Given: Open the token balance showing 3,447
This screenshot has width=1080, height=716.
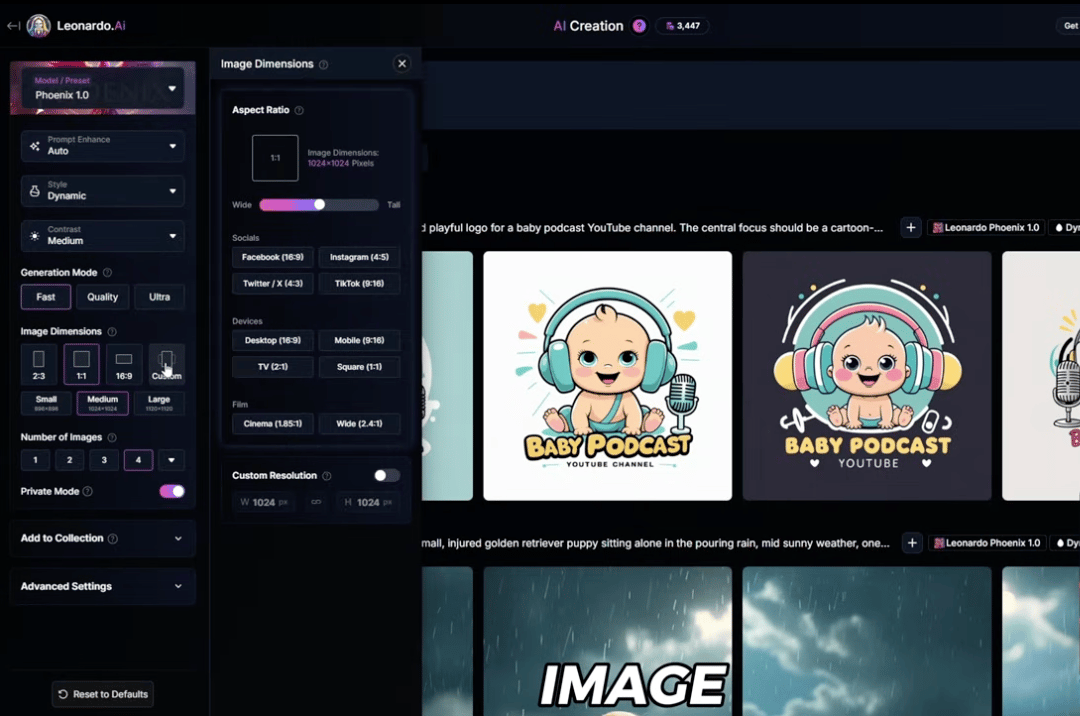Looking at the screenshot, I should [683, 25].
